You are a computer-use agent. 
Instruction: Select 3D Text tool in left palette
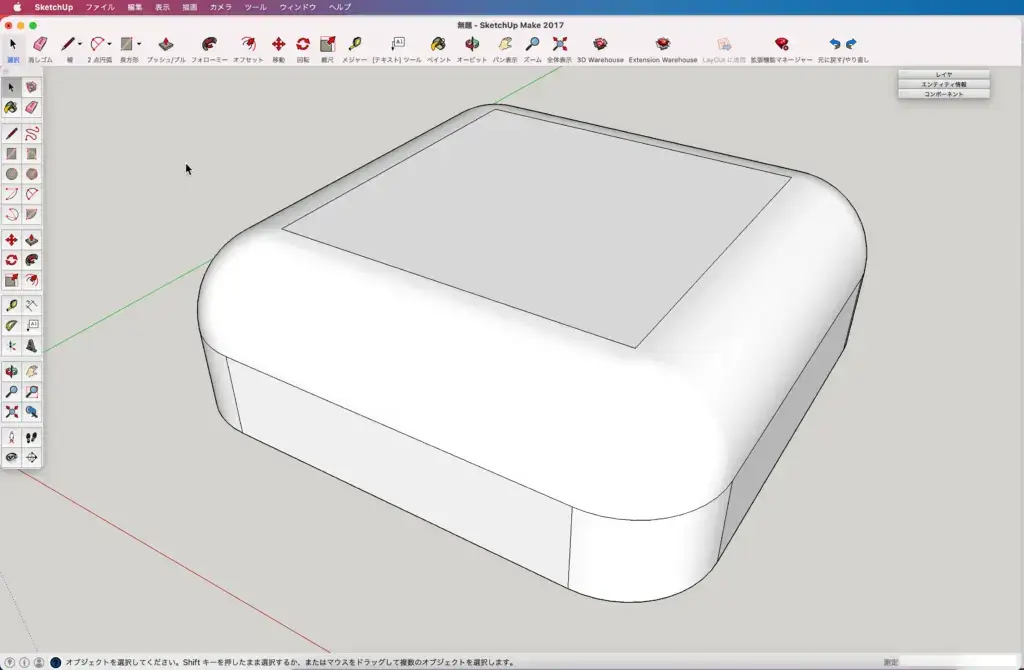[31, 345]
